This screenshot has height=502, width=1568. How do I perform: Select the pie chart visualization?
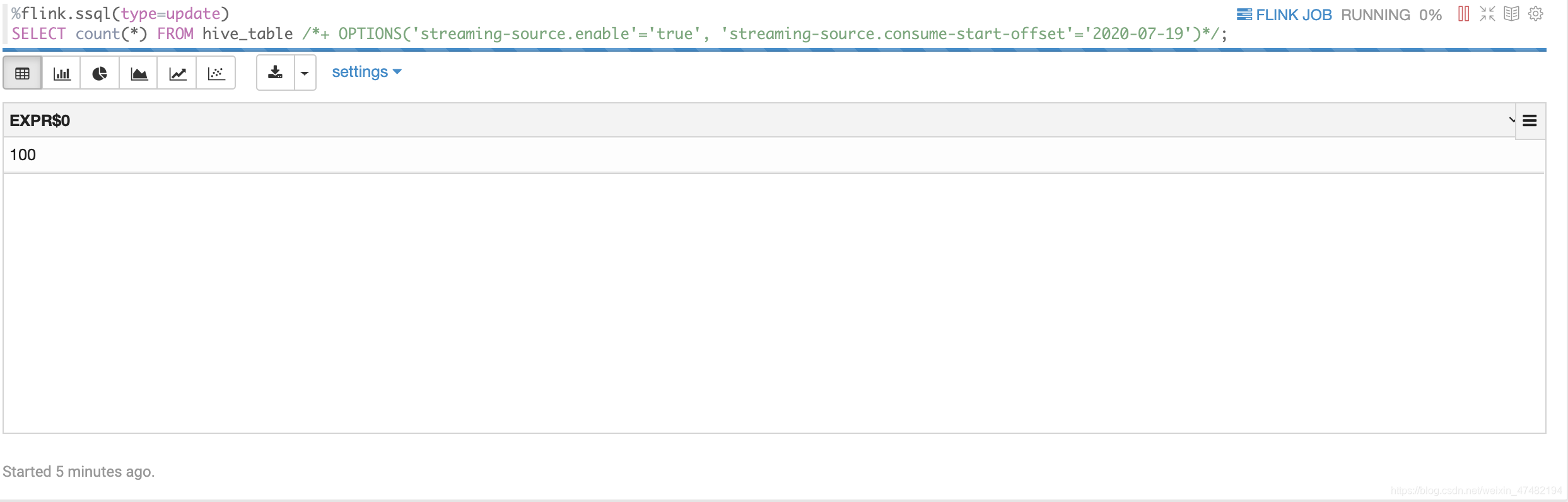[x=100, y=73]
